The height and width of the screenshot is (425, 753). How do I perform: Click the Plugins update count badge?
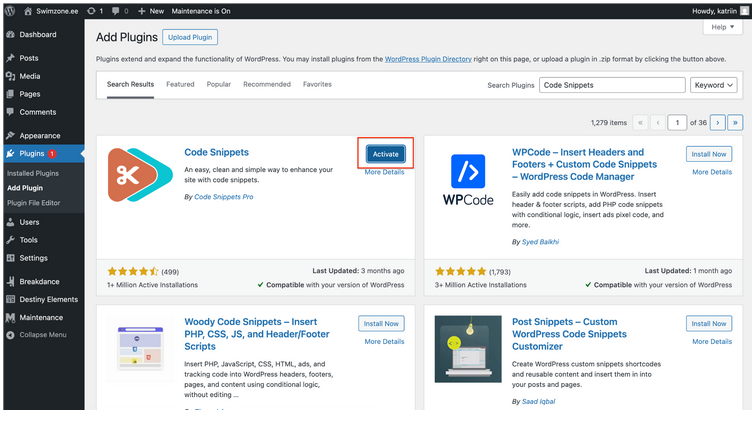[52, 154]
